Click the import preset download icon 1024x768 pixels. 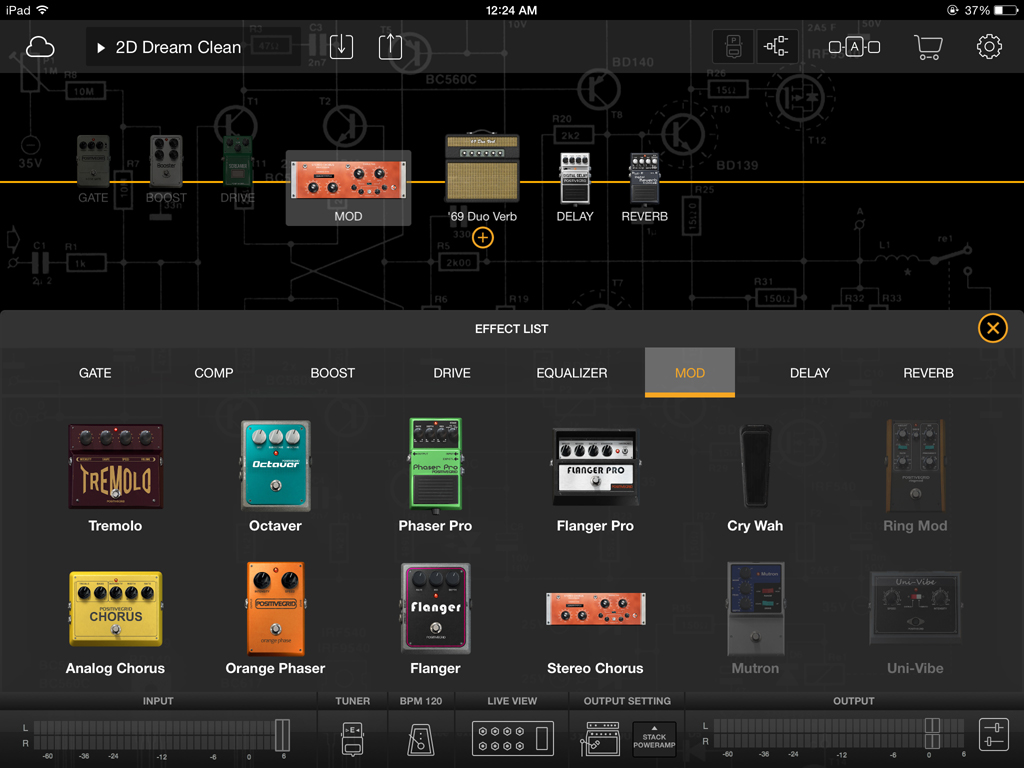[341, 47]
